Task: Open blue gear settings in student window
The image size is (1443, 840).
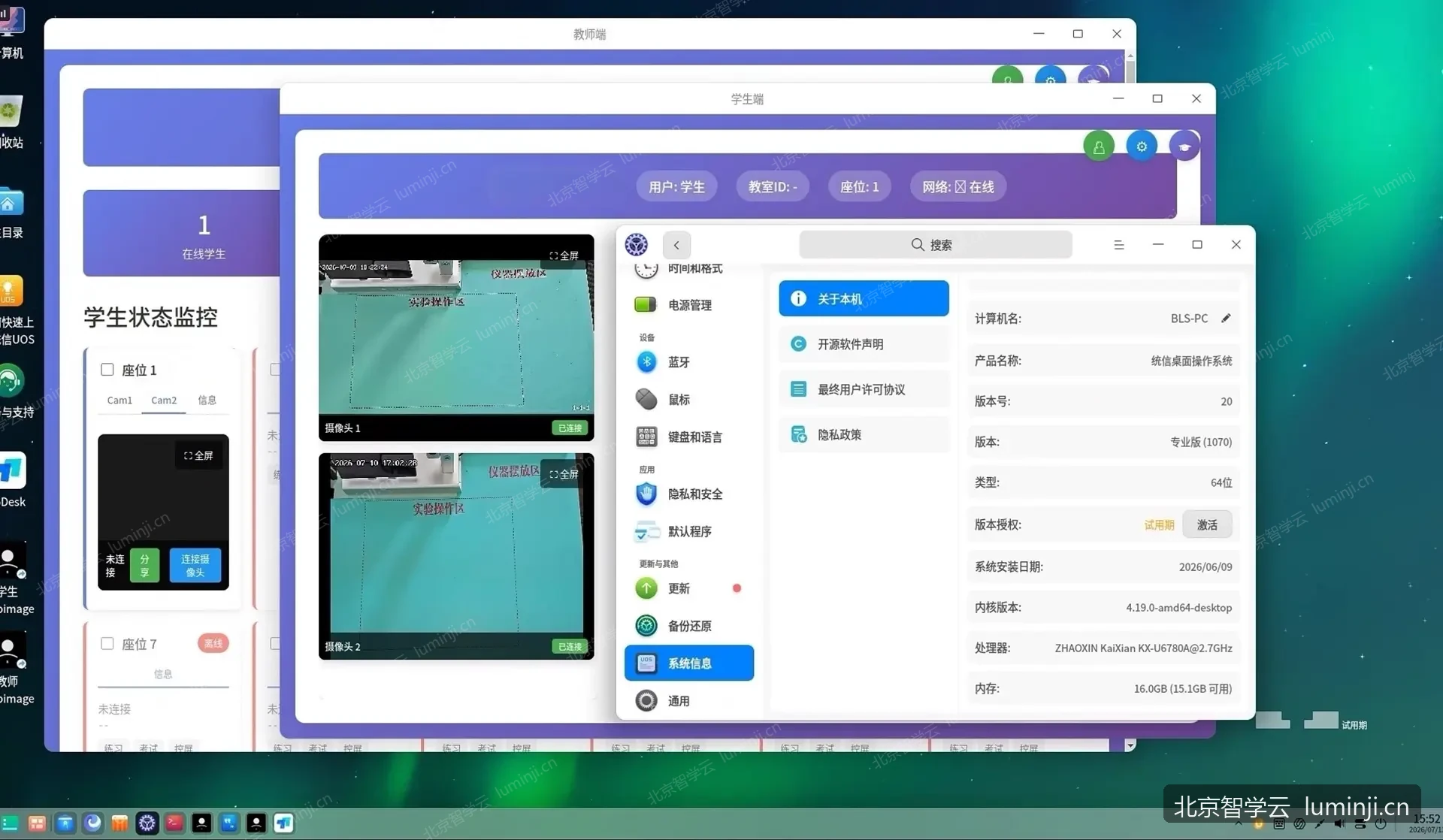Action: click(x=1142, y=147)
